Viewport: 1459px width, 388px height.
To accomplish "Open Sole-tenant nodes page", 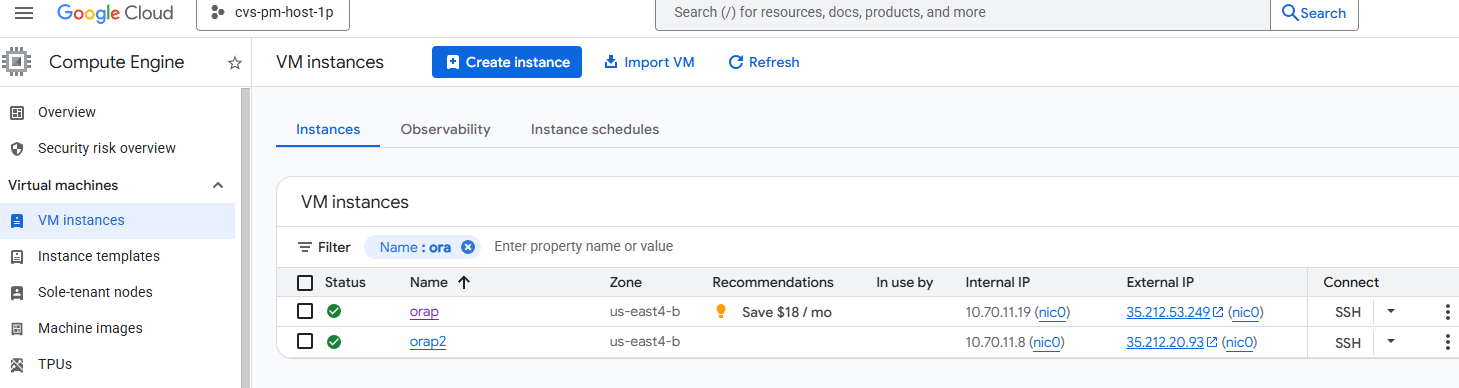I will tap(95, 292).
